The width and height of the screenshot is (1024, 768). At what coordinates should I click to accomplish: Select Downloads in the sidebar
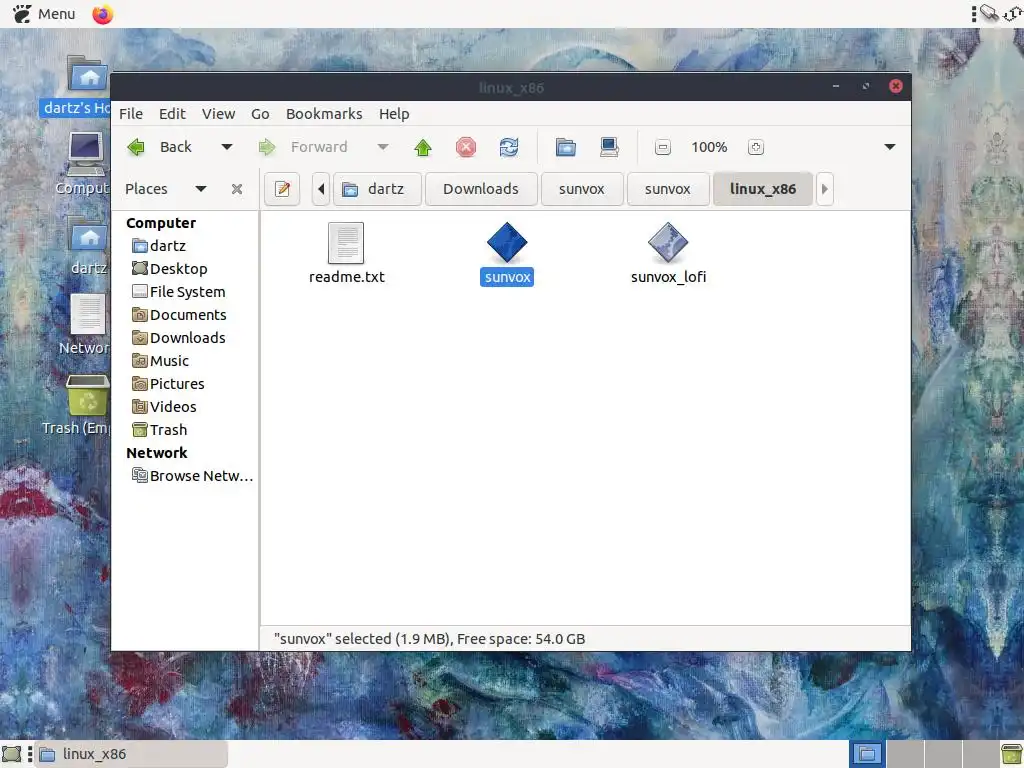pos(178,338)
